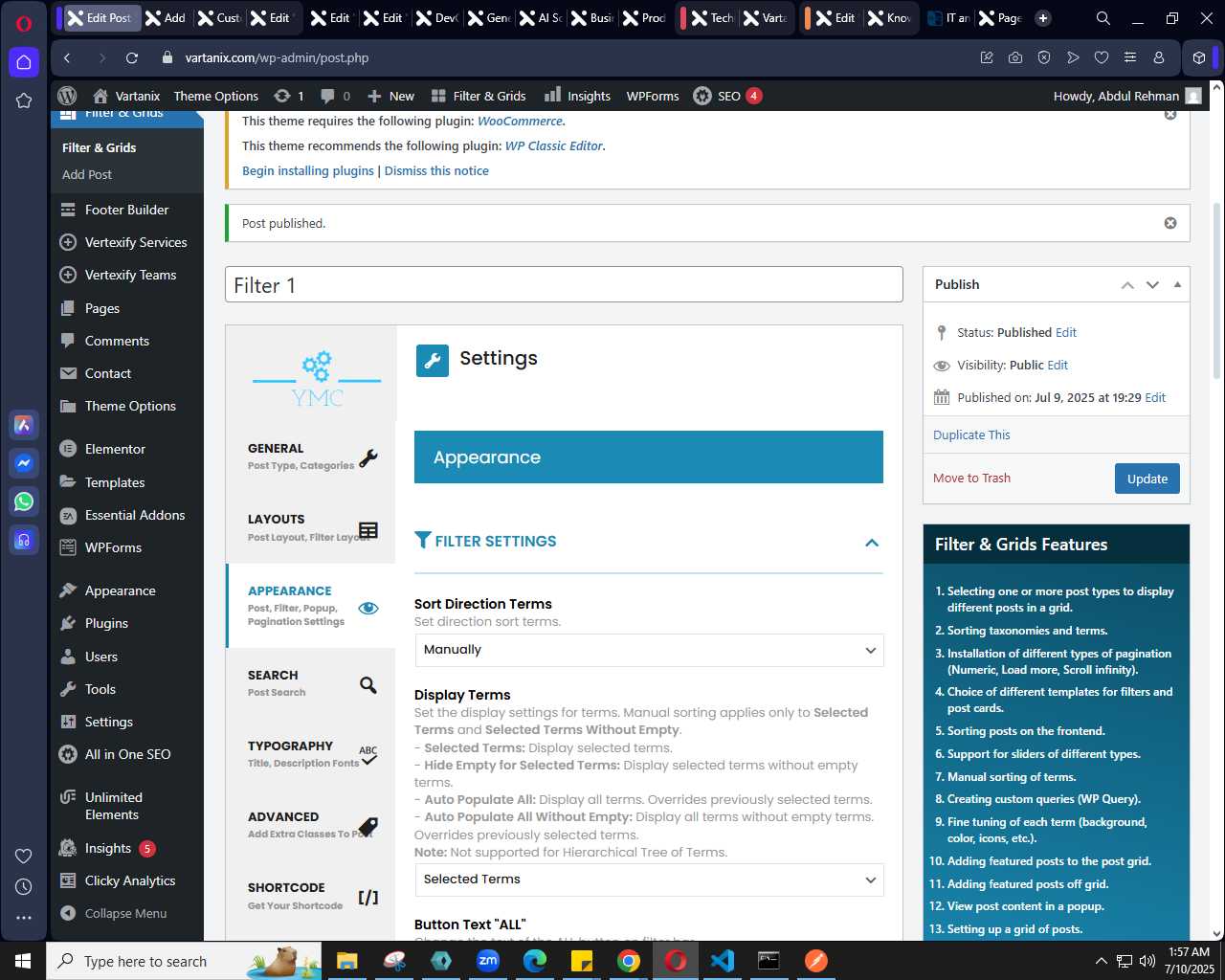
Task: Click Duplicate This link
Action: click(971, 434)
